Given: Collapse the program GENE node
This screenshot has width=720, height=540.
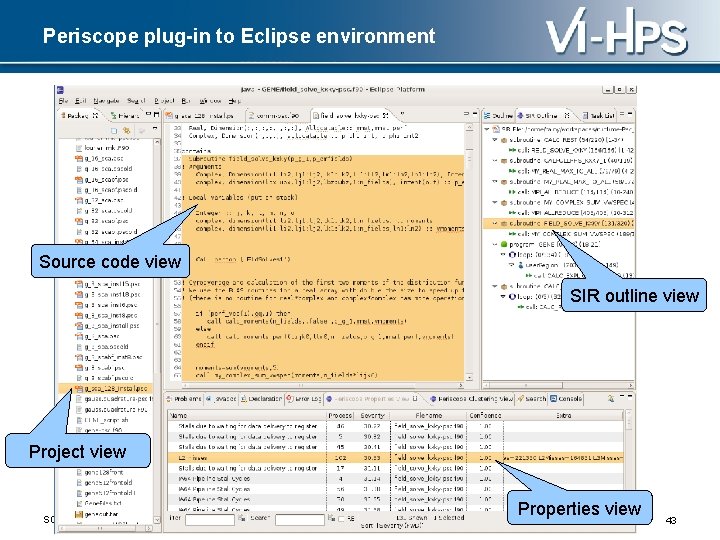Looking at the screenshot, I should click(x=495, y=244).
